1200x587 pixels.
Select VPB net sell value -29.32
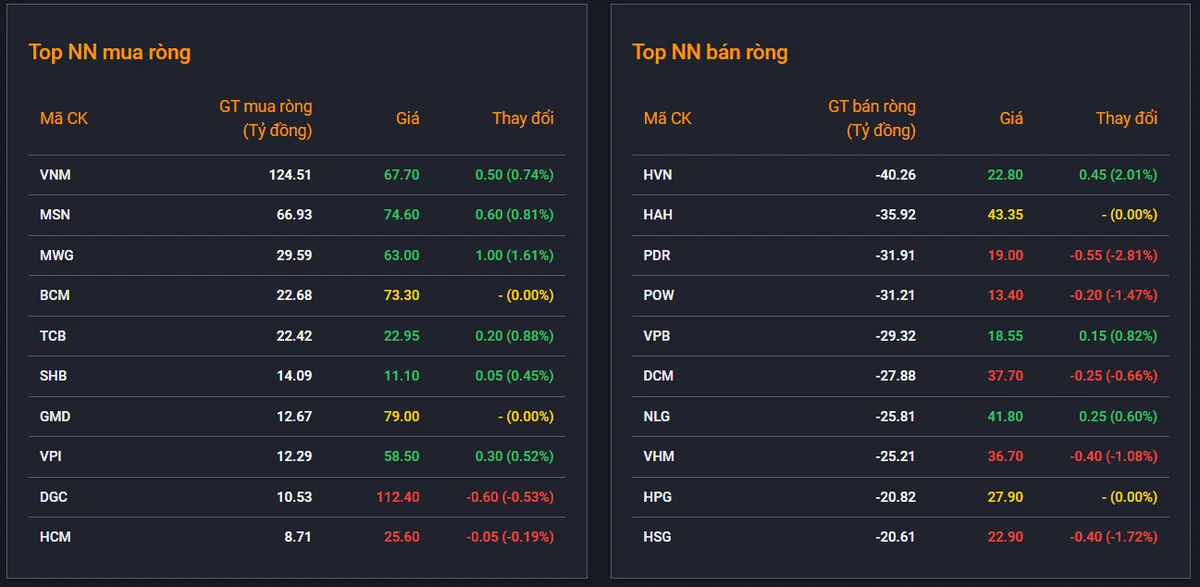tap(896, 336)
